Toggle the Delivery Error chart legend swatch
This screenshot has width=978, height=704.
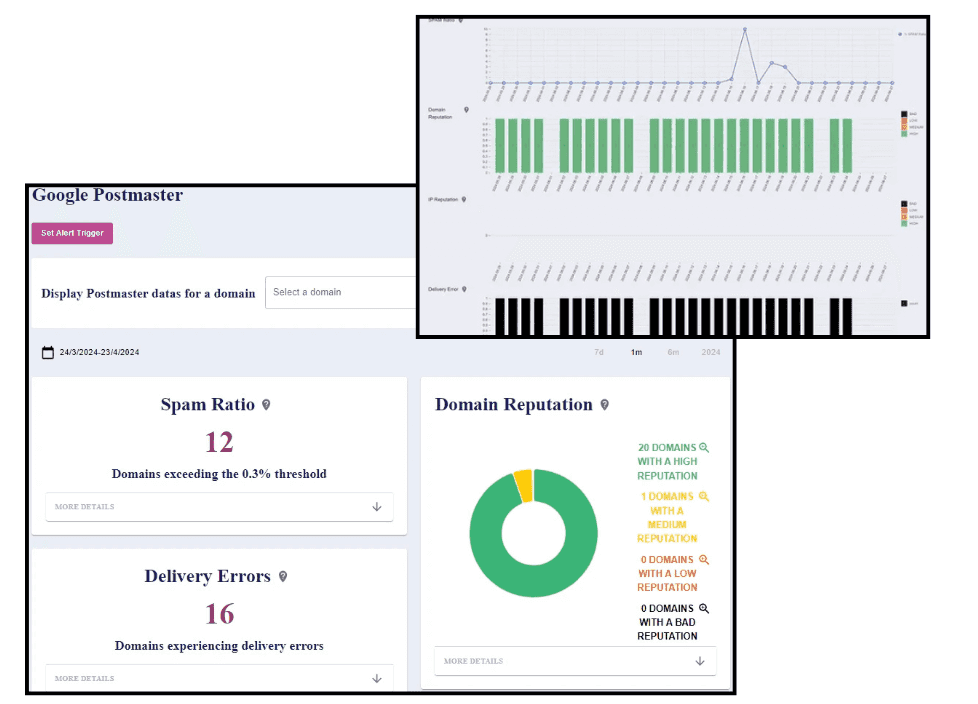click(x=904, y=304)
